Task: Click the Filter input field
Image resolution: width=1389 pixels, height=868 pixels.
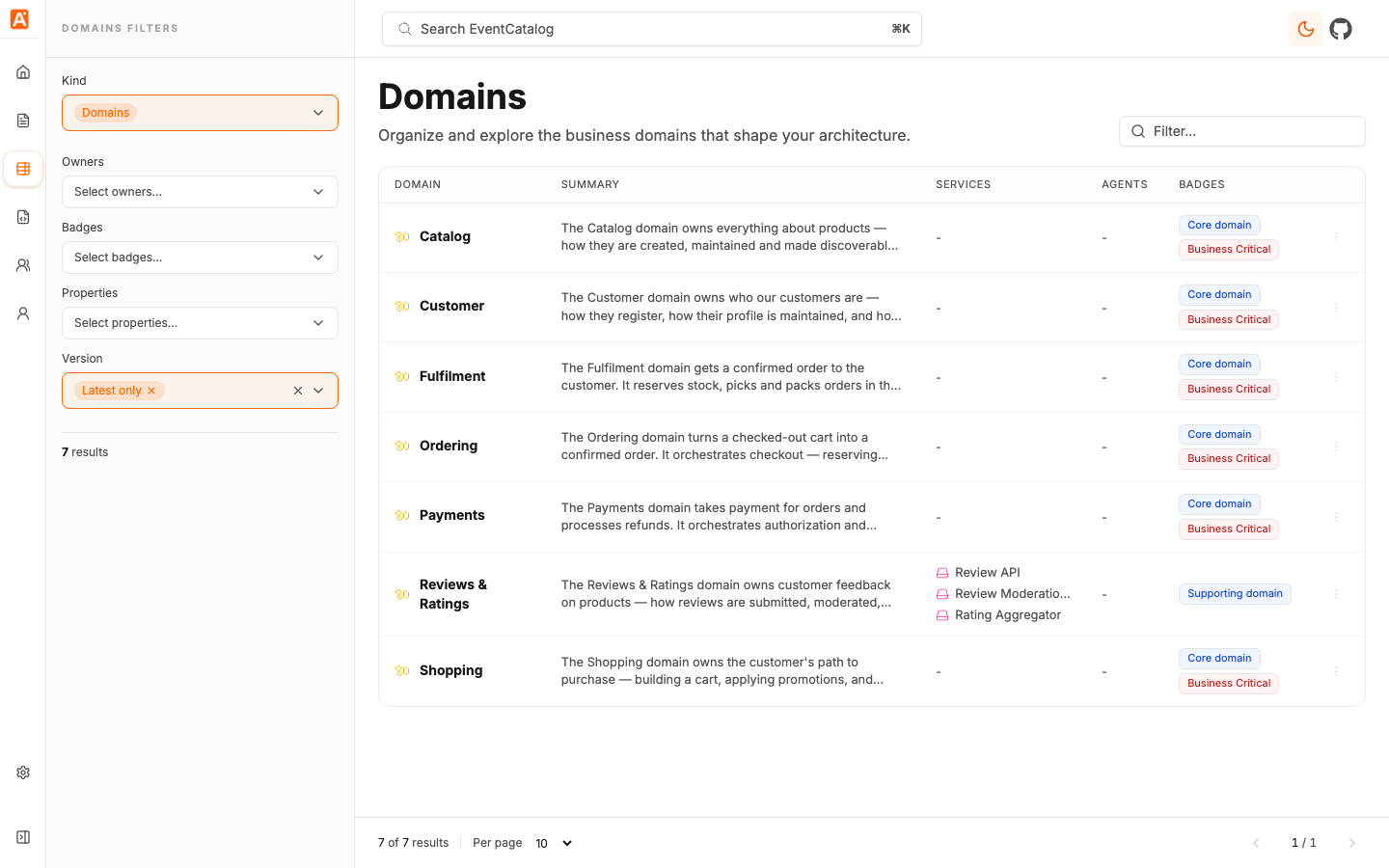Action: (1242, 131)
